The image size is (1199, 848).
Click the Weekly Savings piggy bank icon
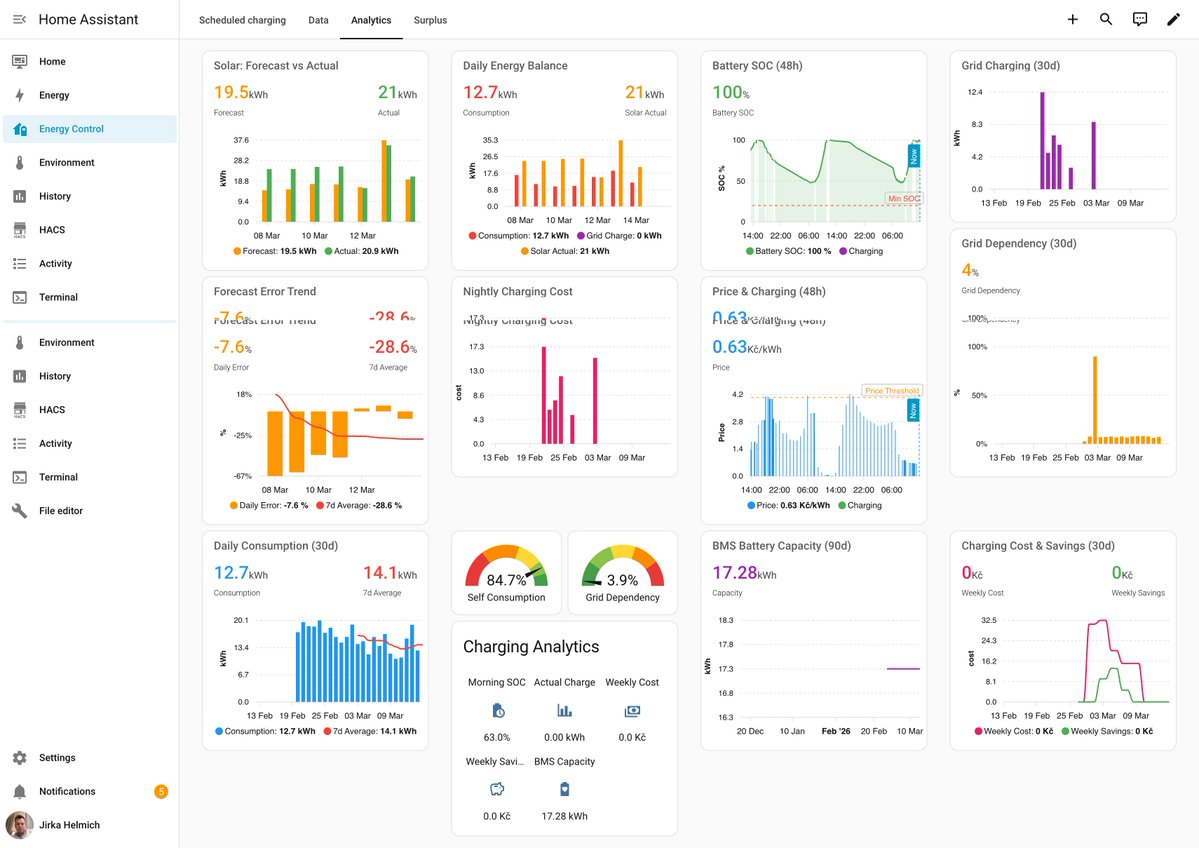pyautogui.click(x=497, y=788)
